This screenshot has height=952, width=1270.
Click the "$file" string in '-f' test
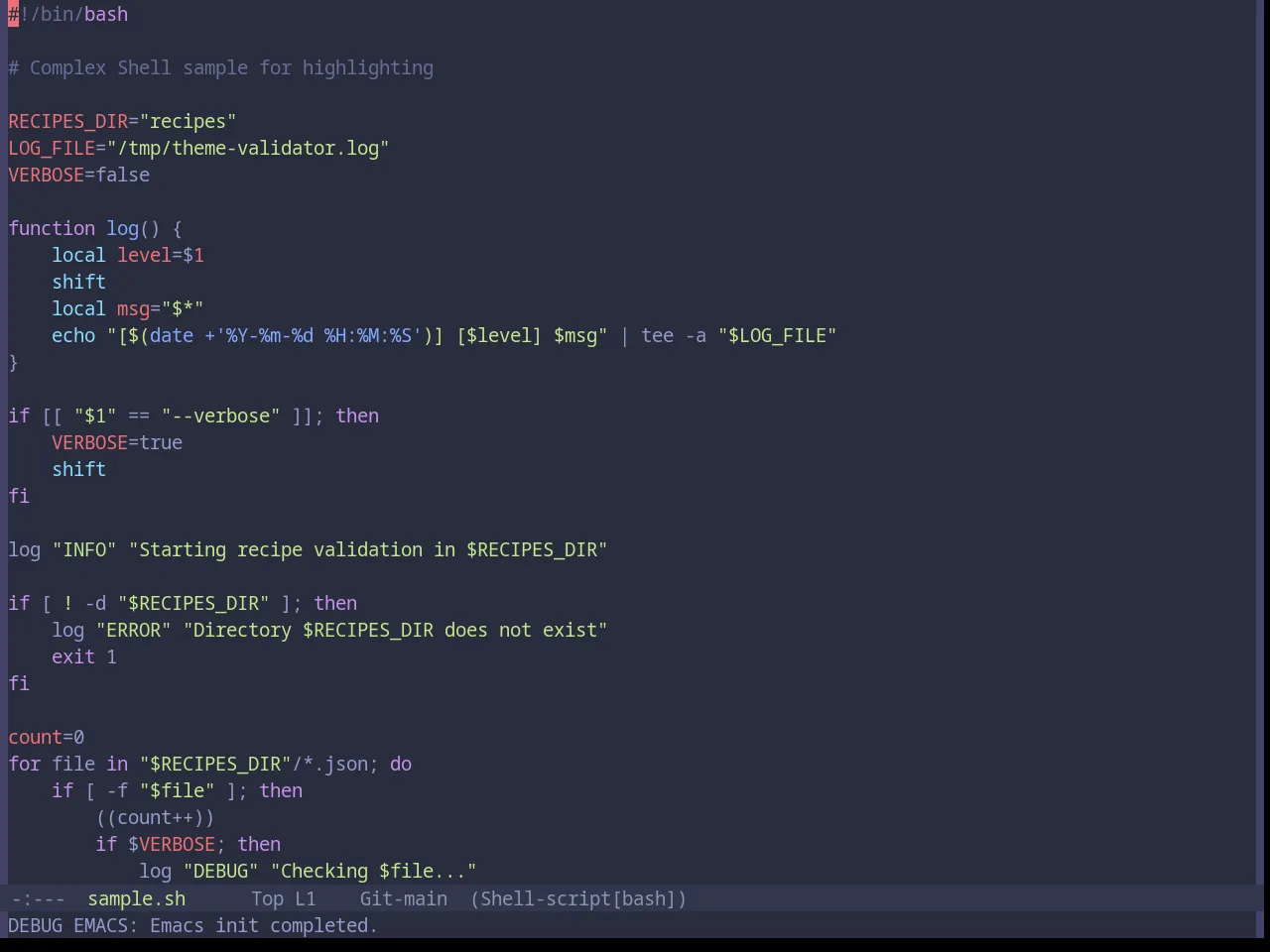(x=177, y=790)
